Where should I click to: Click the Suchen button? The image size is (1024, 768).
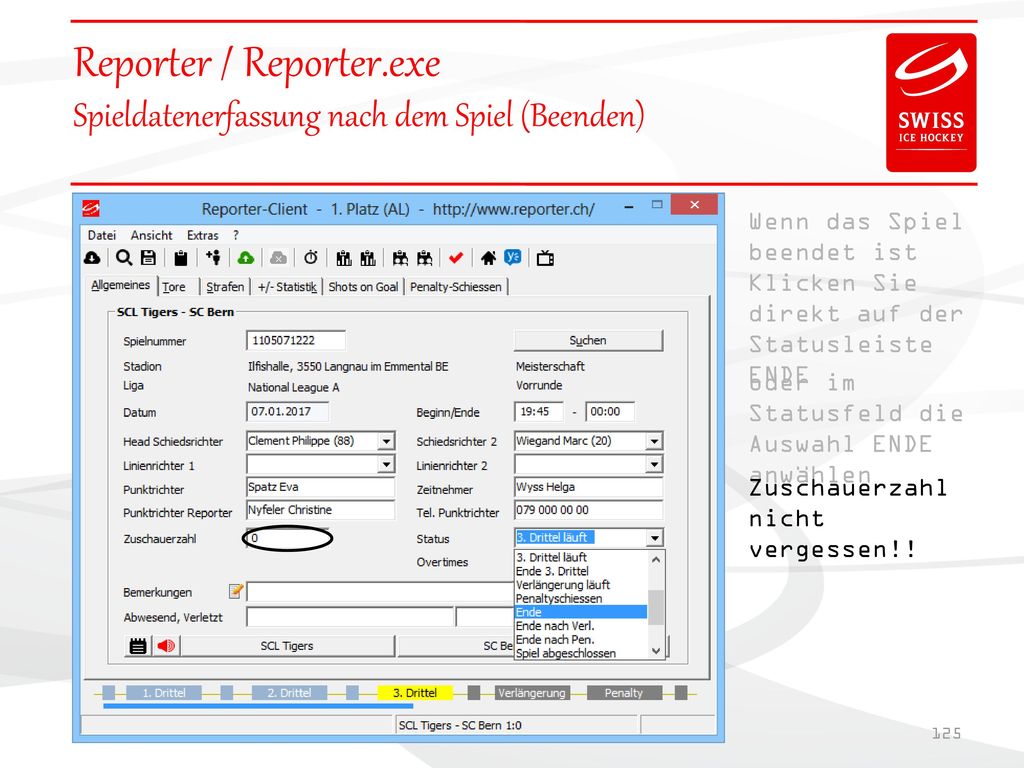pos(588,340)
